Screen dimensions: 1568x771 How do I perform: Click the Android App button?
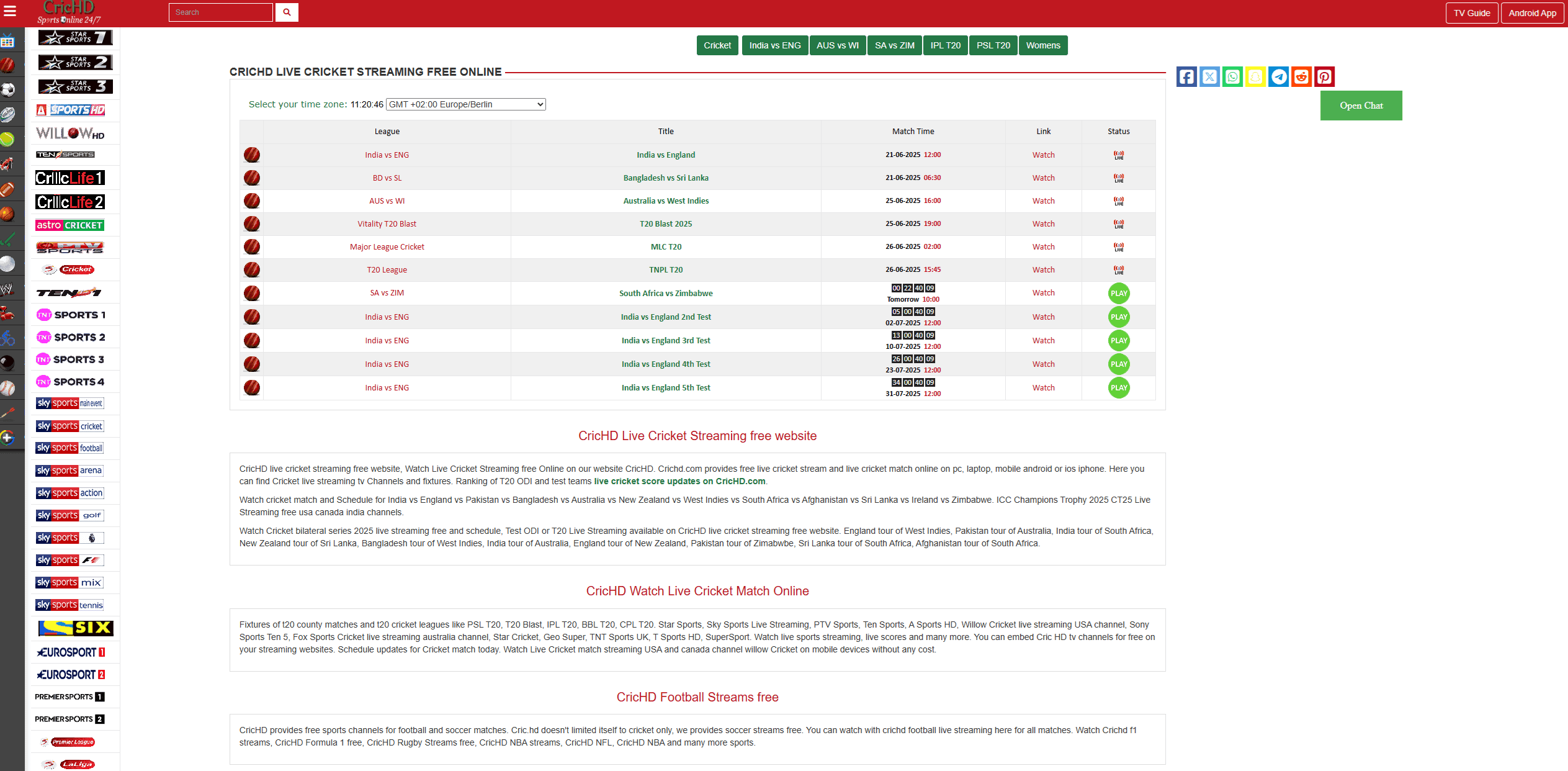coord(1533,13)
